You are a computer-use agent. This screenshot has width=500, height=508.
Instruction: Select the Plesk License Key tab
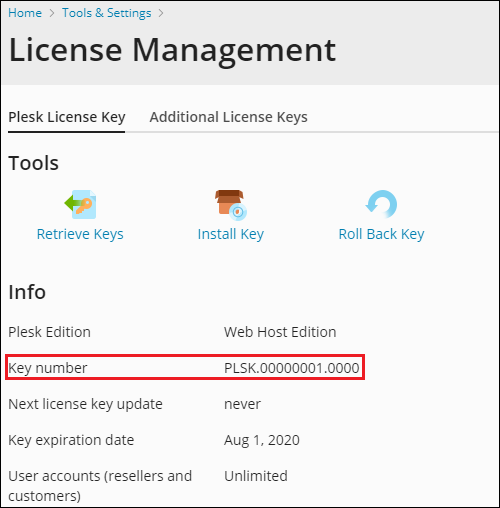pyautogui.click(x=67, y=117)
